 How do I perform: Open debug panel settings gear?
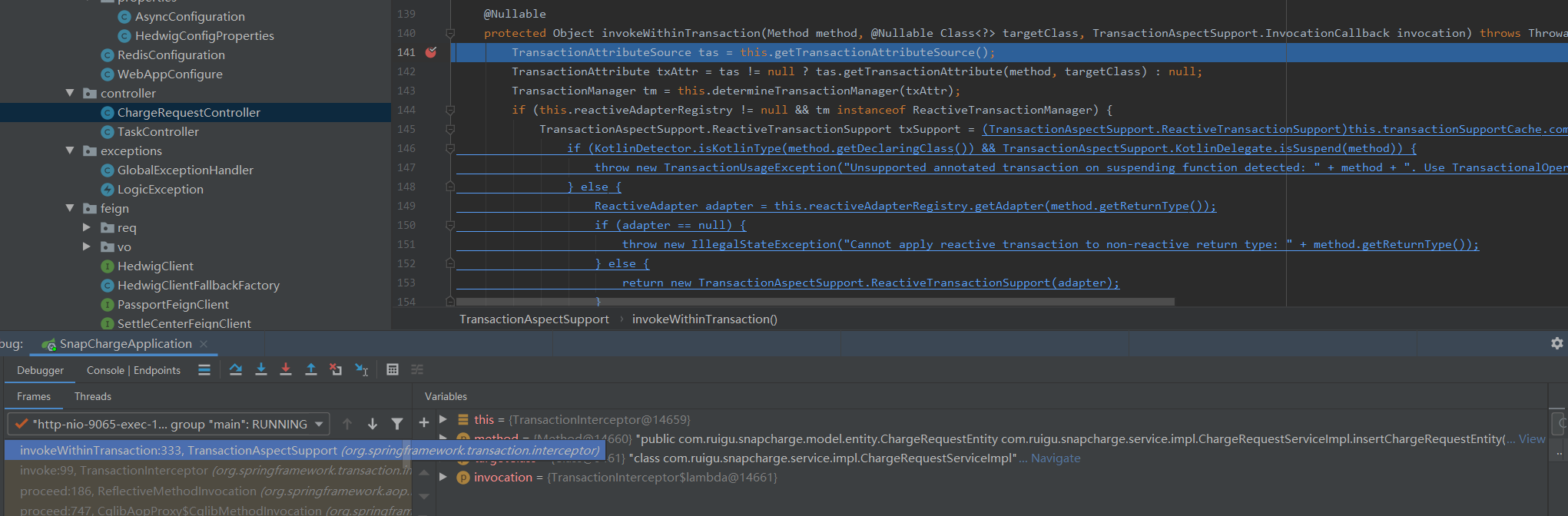click(1557, 343)
